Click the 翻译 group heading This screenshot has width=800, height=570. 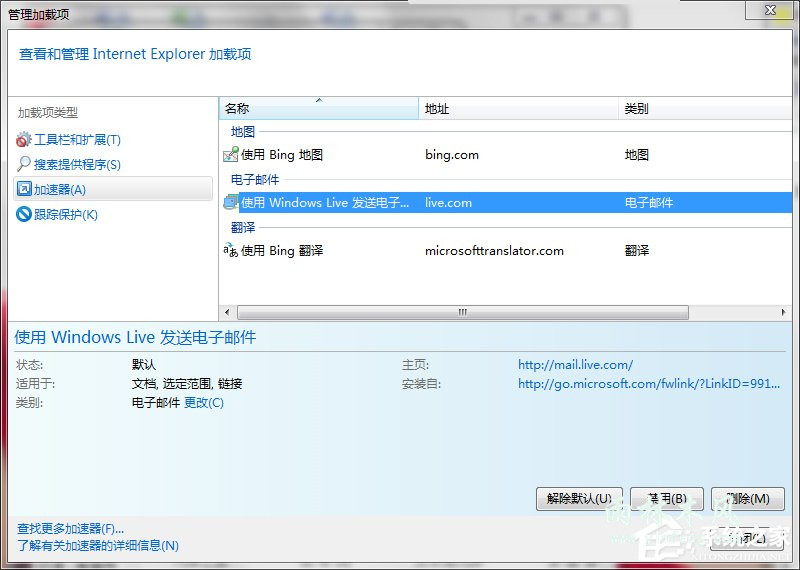pyautogui.click(x=243, y=228)
